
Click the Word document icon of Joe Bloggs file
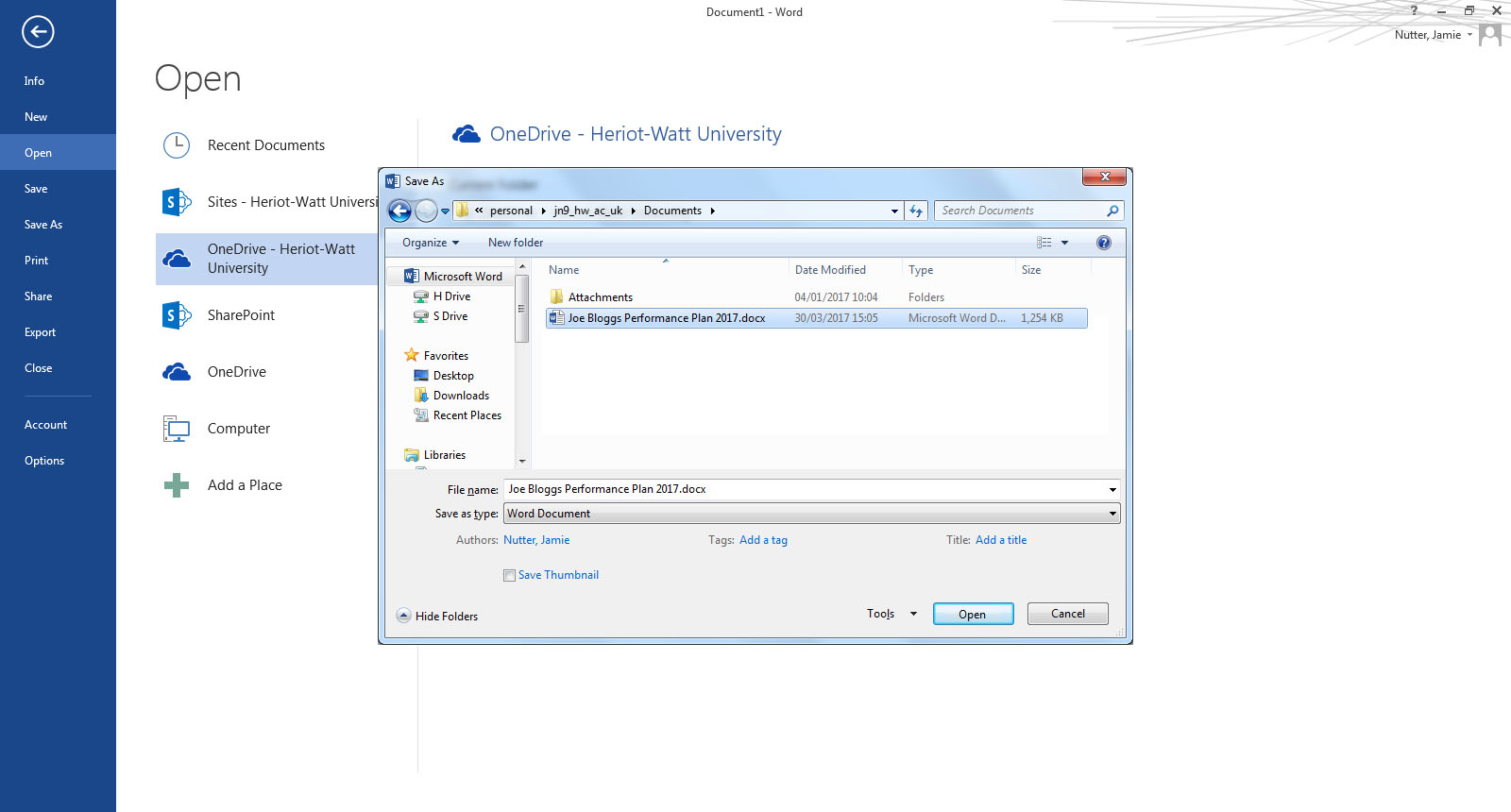556,318
